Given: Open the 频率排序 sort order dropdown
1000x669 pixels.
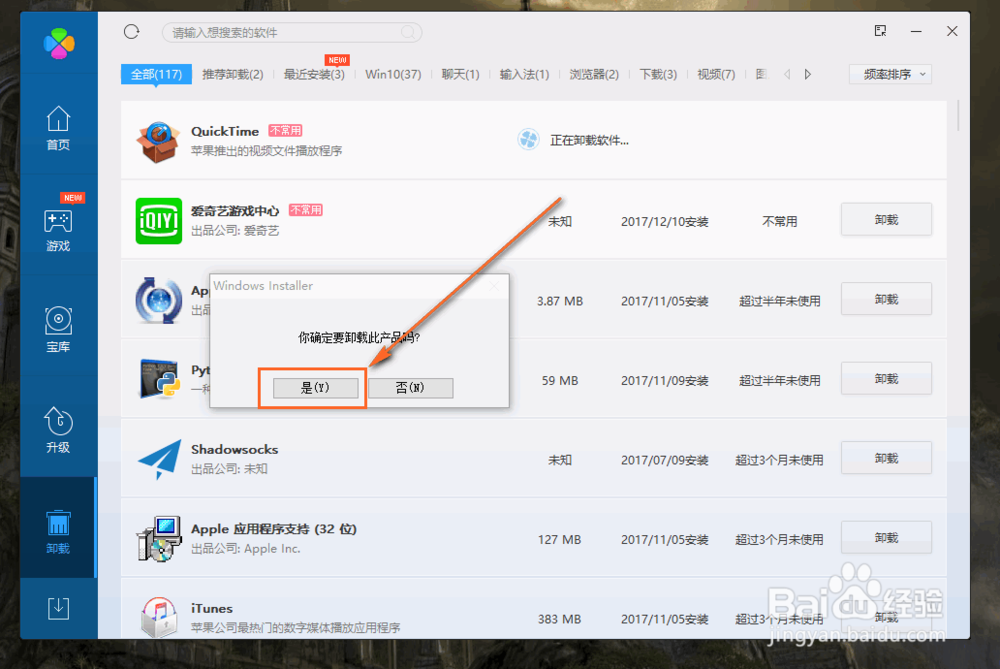Looking at the screenshot, I should click(x=889, y=73).
